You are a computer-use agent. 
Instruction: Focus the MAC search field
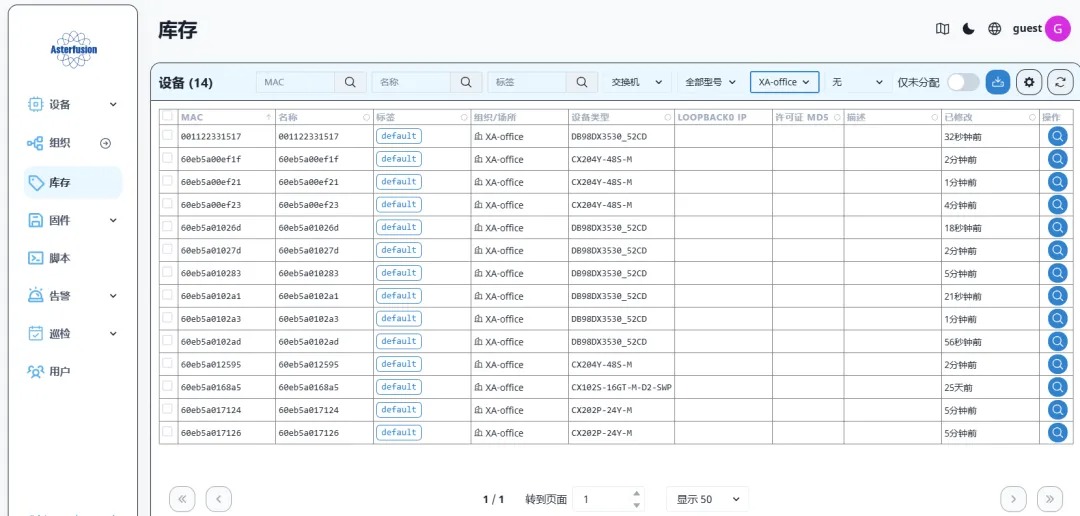296,82
